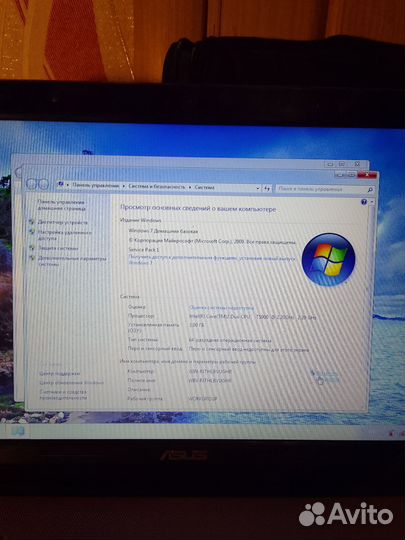405x540 pixels.
Task: Click the processor Intel Core2 Duo value
Action: (252, 317)
